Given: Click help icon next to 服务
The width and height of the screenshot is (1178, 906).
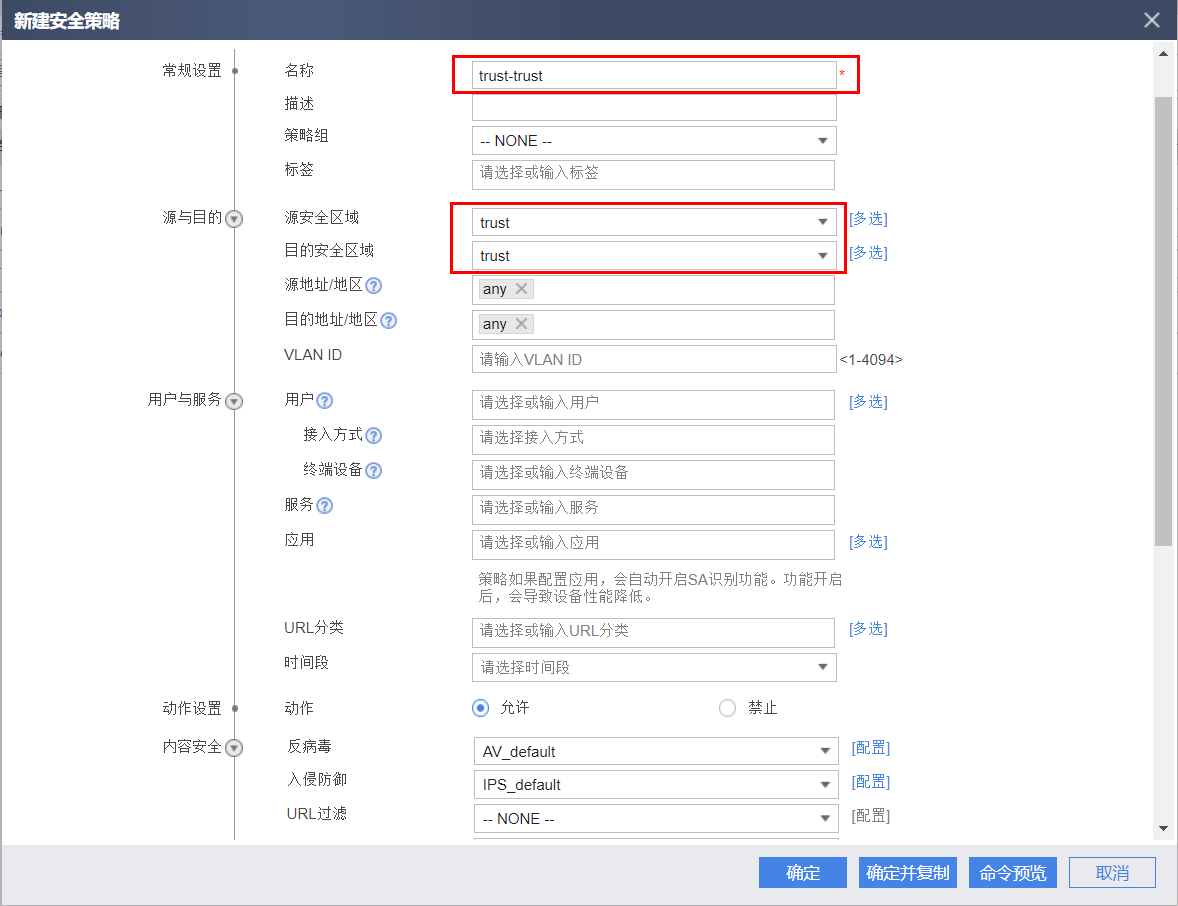Looking at the screenshot, I should [x=325, y=506].
